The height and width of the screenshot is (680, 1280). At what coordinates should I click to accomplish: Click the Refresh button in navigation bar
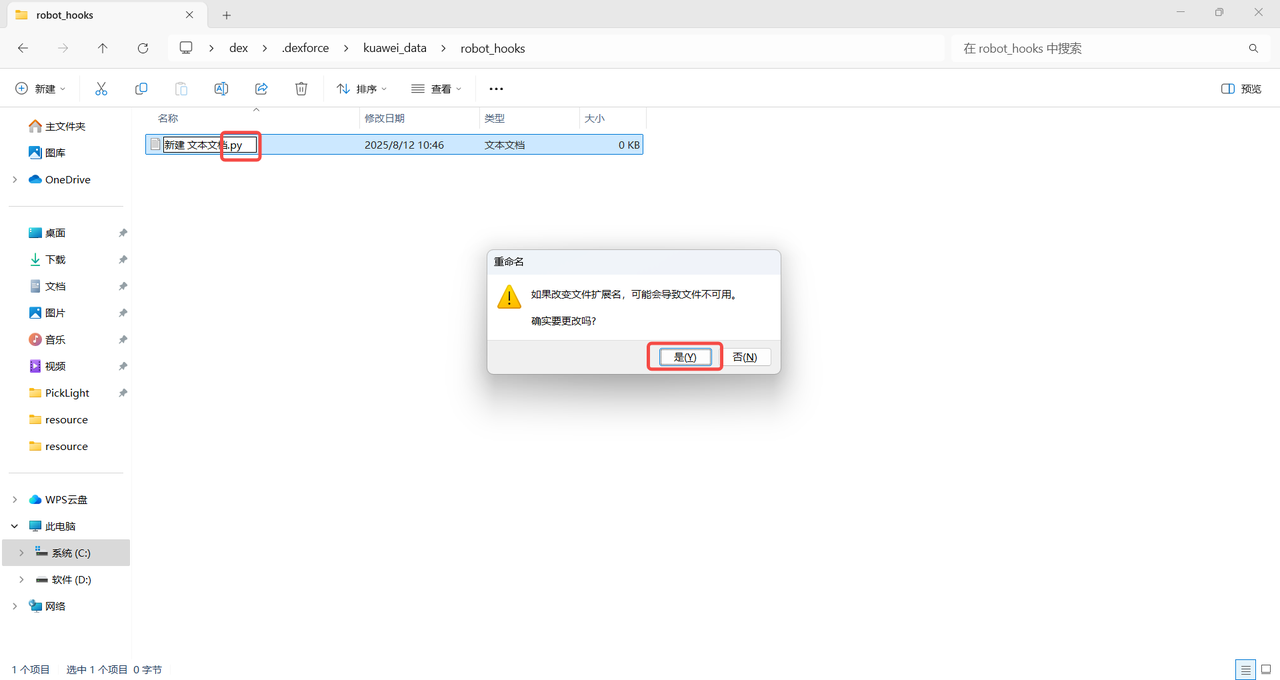tap(143, 48)
